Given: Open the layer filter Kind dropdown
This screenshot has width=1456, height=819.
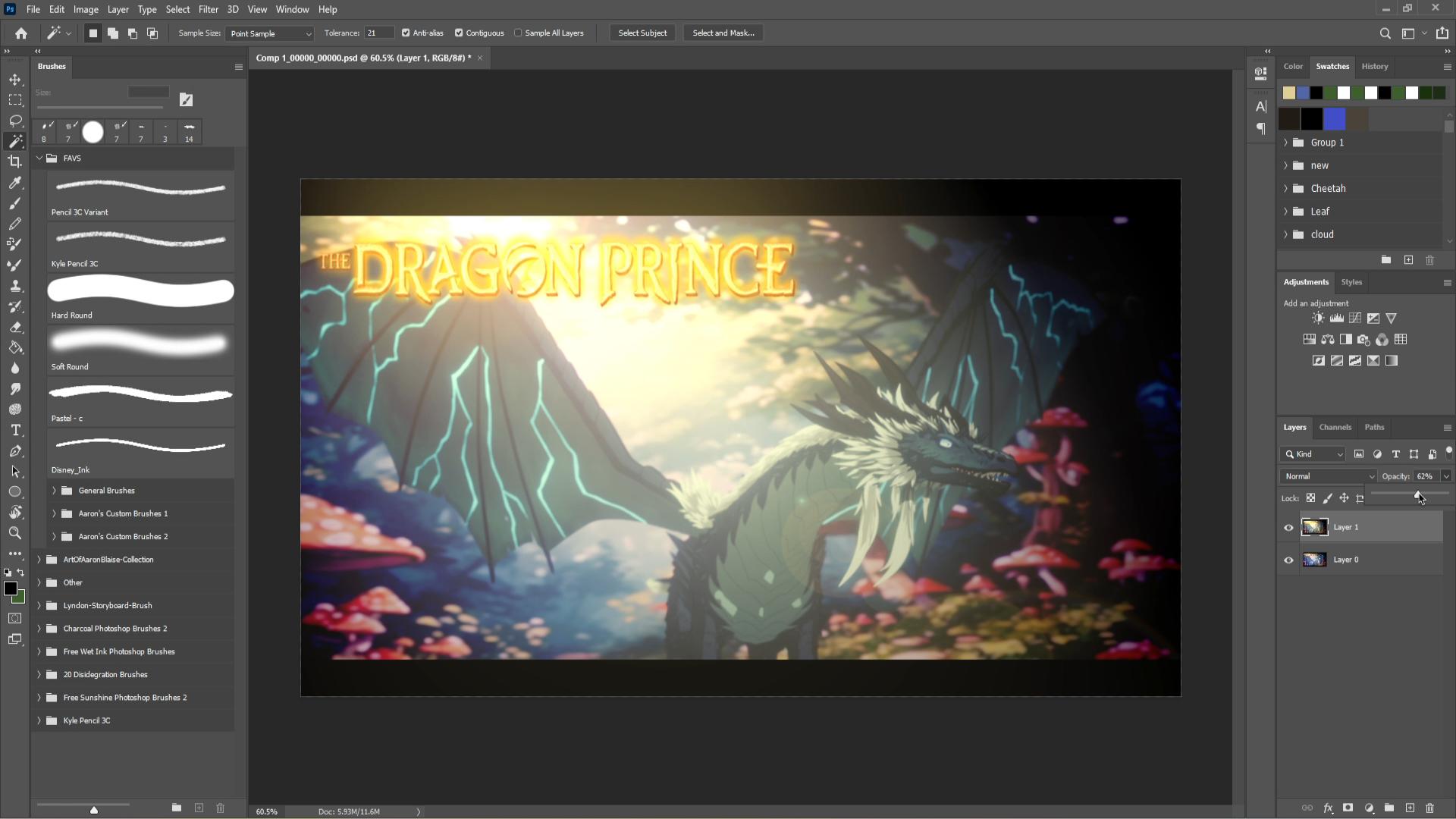Looking at the screenshot, I should (1313, 454).
